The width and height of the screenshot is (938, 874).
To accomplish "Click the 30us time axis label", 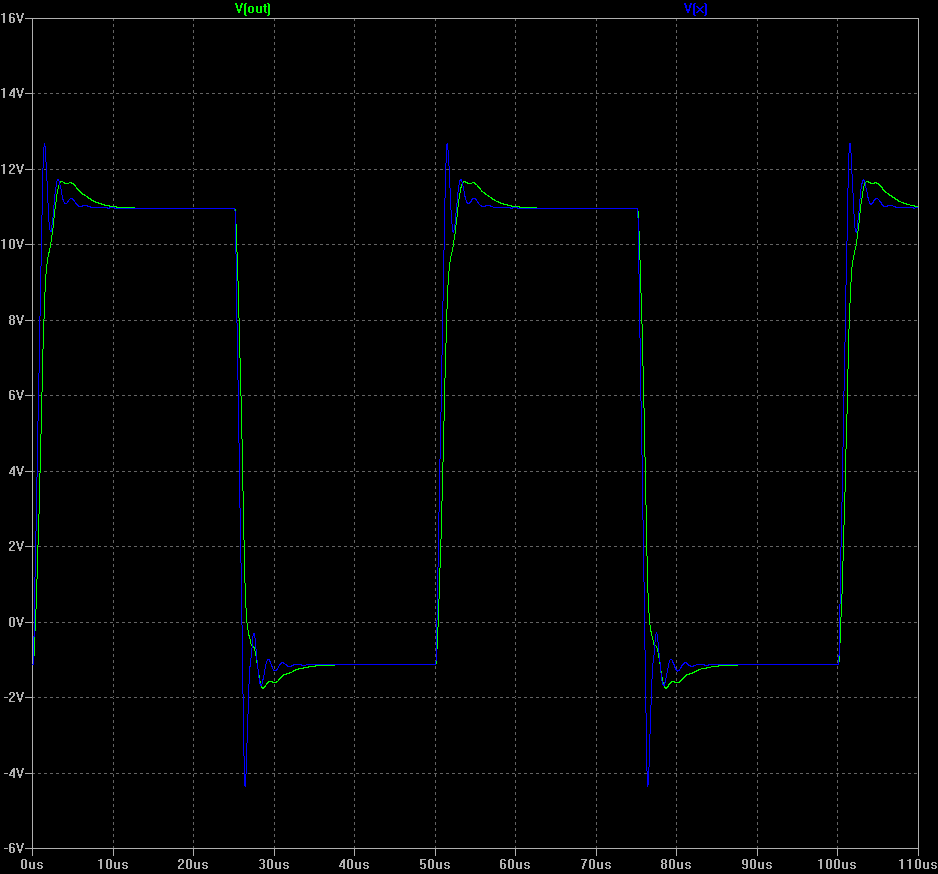I will (273, 864).
